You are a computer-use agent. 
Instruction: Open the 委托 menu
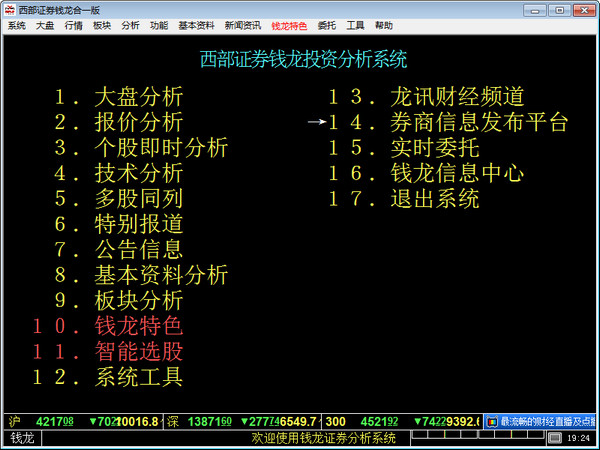click(x=327, y=26)
